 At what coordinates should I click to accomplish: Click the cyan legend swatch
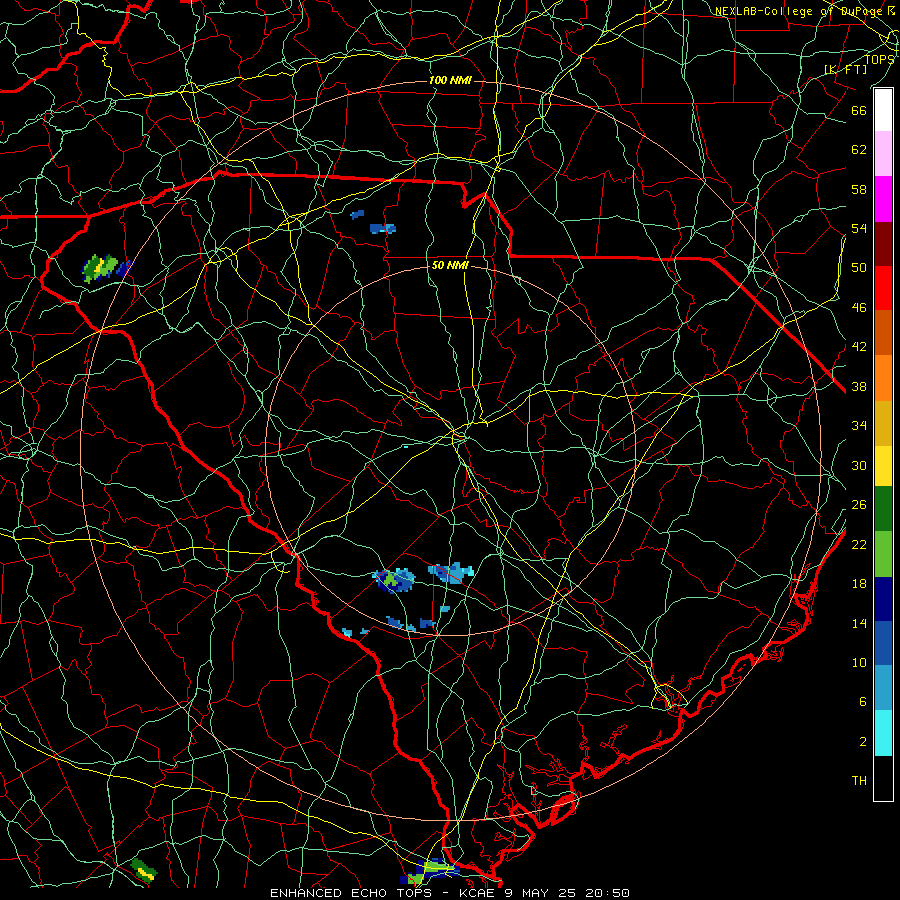tap(883, 733)
